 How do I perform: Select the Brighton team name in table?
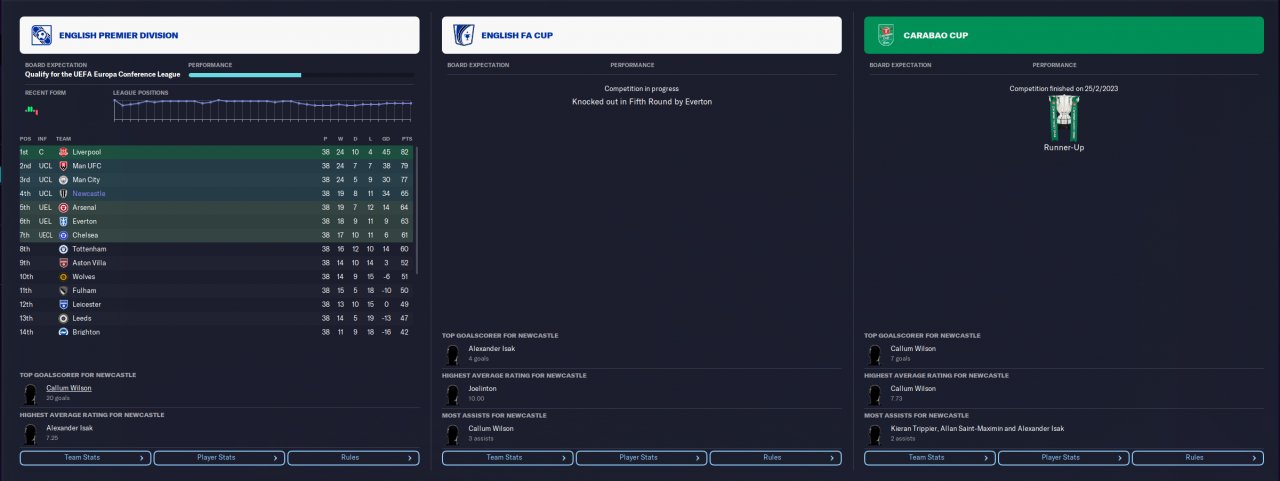86,332
